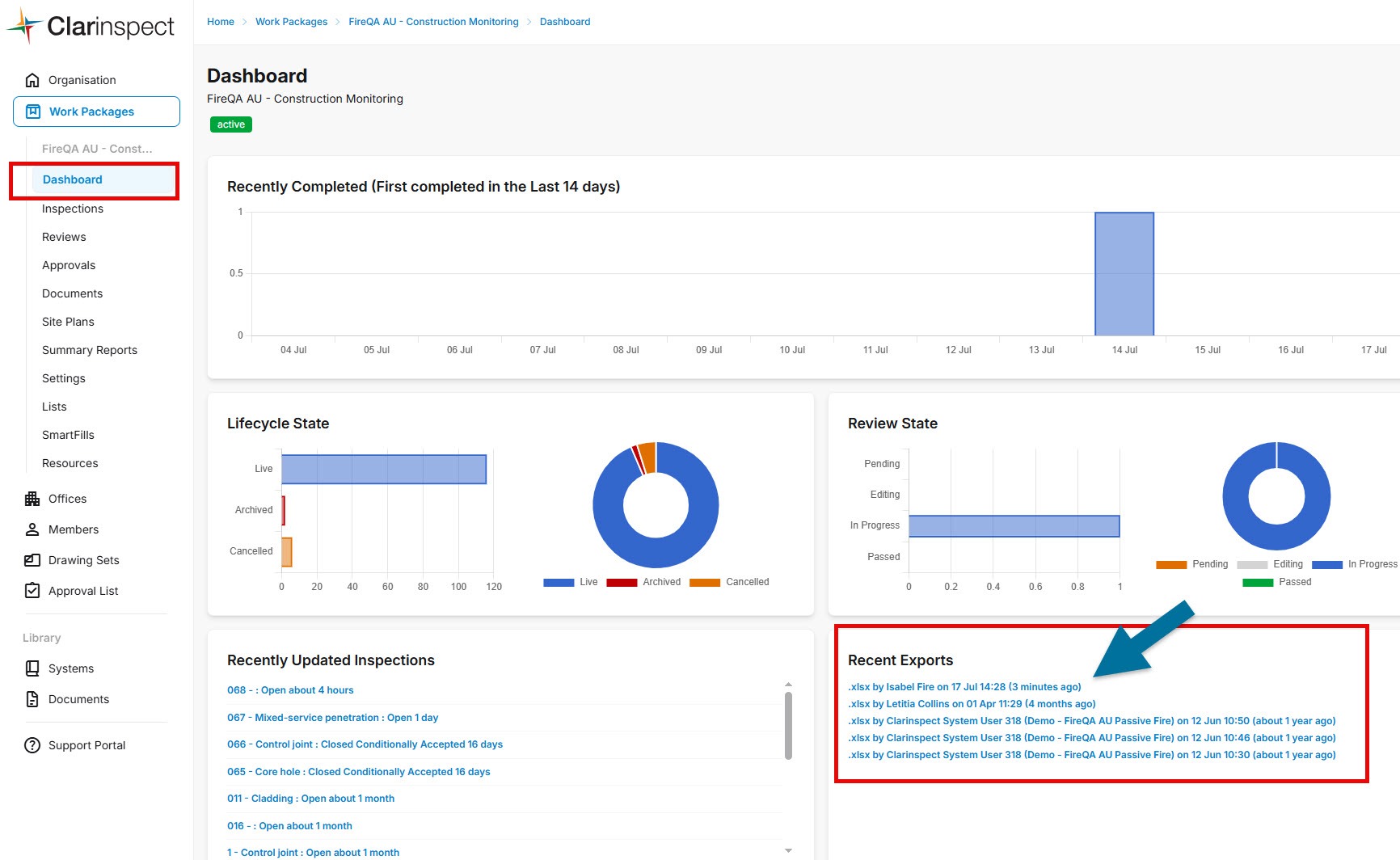Open Inspections in the sidebar

(73, 209)
